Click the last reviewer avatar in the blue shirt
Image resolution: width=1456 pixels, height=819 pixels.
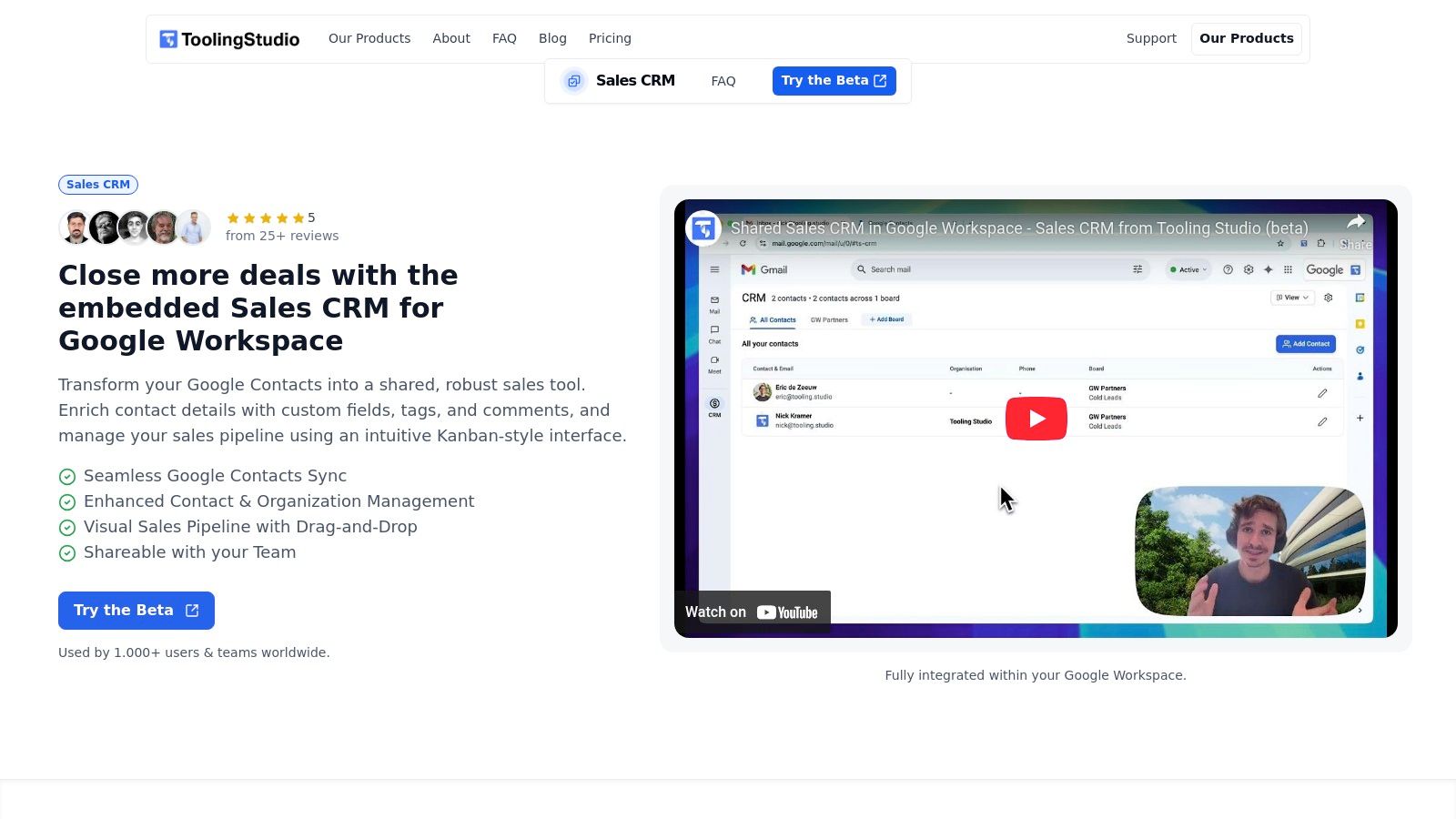pyautogui.click(x=193, y=227)
